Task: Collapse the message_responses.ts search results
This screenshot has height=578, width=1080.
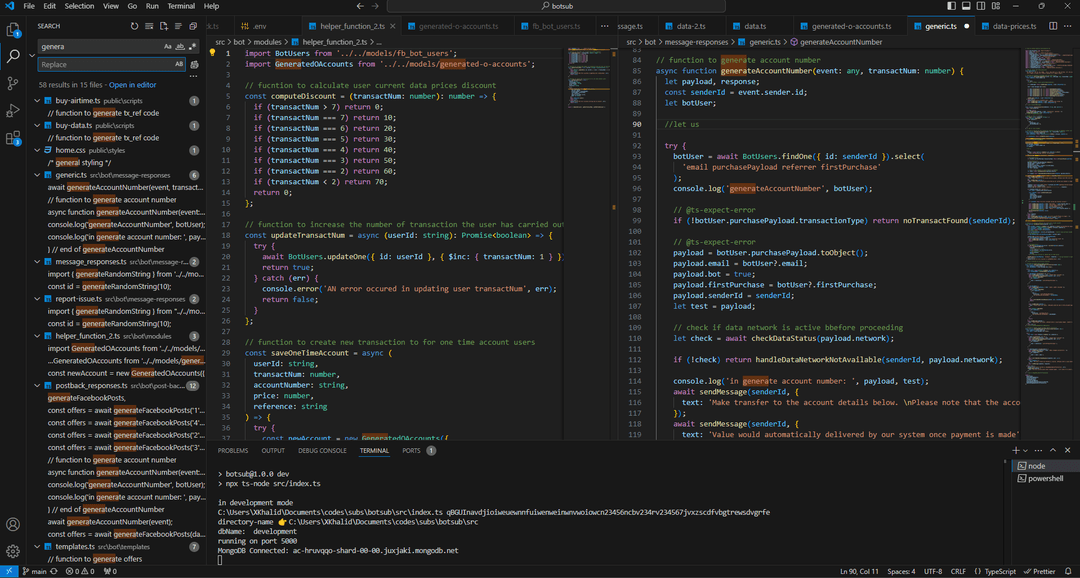Action: point(37,262)
